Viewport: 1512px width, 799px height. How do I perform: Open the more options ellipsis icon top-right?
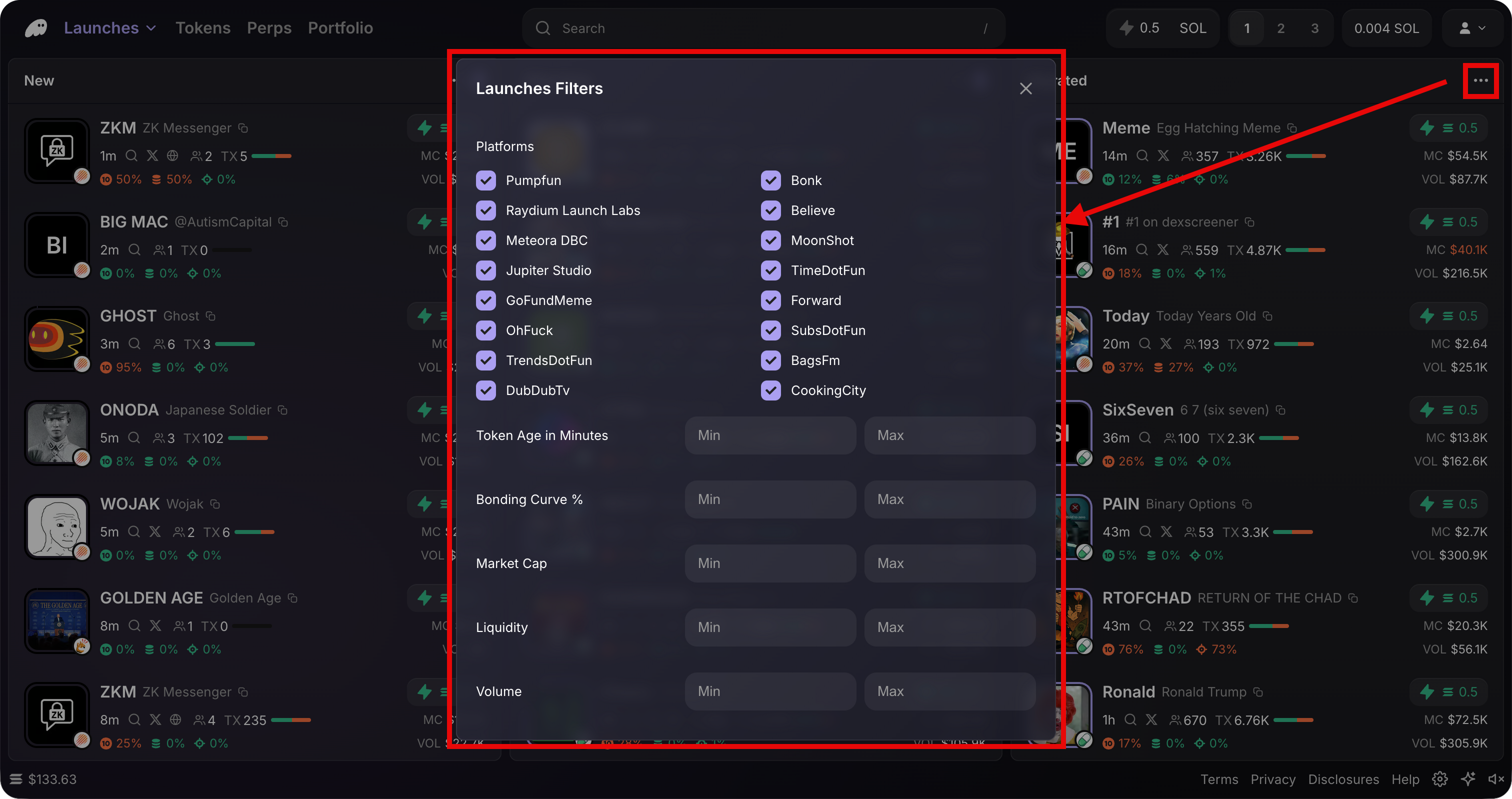tap(1480, 80)
